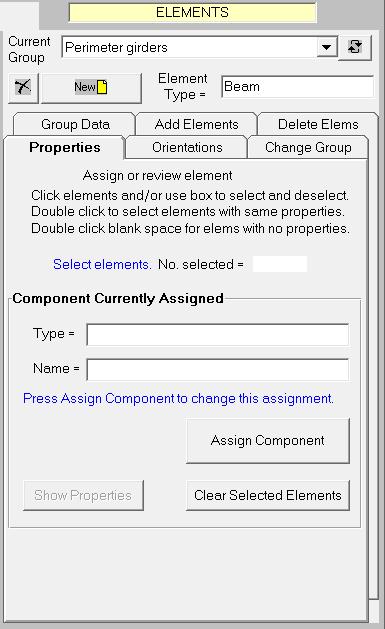Switch to the Change Group tab
The height and width of the screenshot is (629, 385).
click(x=308, y=147)
